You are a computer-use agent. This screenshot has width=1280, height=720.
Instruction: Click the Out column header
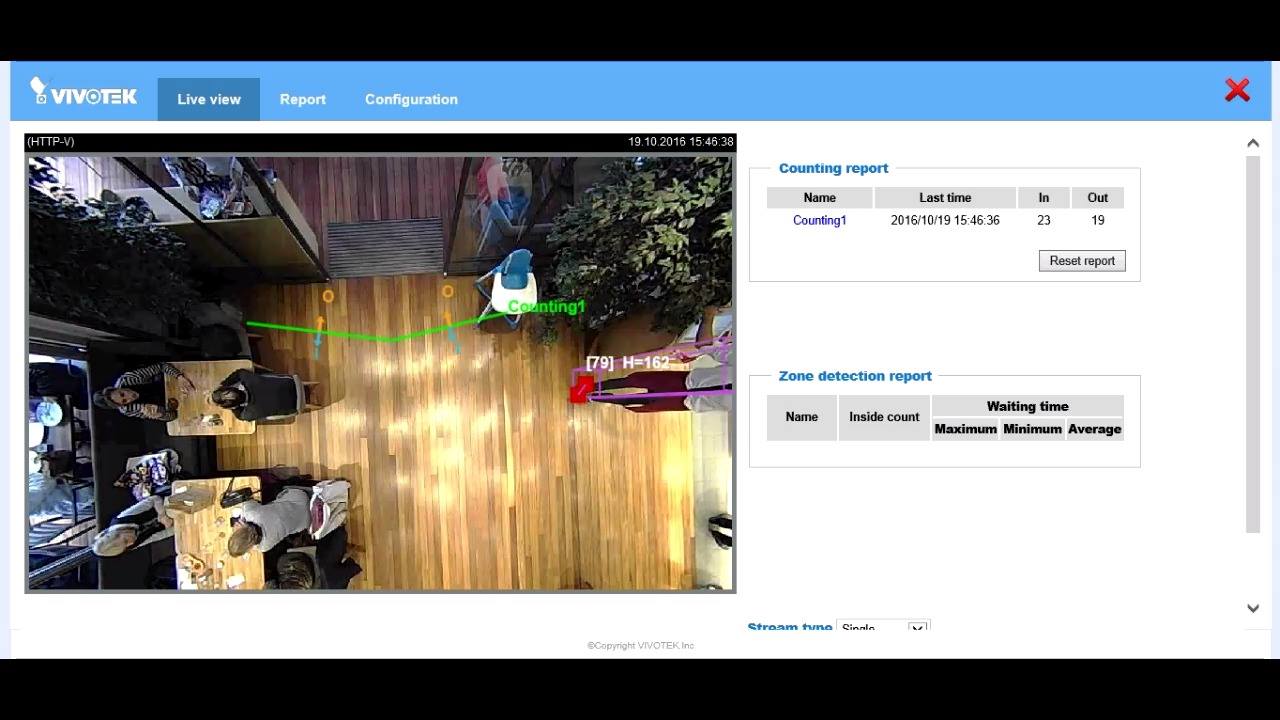click(1098, 197)
